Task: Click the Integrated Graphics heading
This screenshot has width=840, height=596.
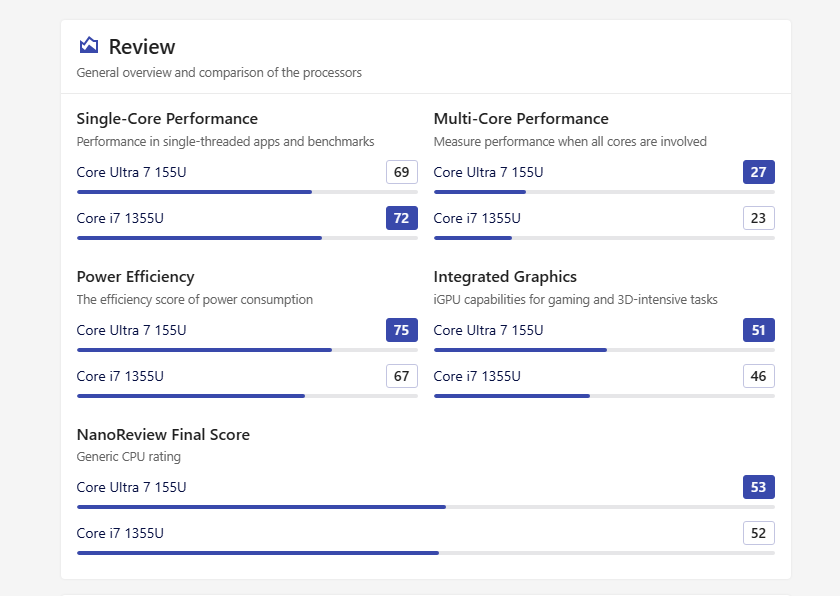Action: click(x=505, y=277)
